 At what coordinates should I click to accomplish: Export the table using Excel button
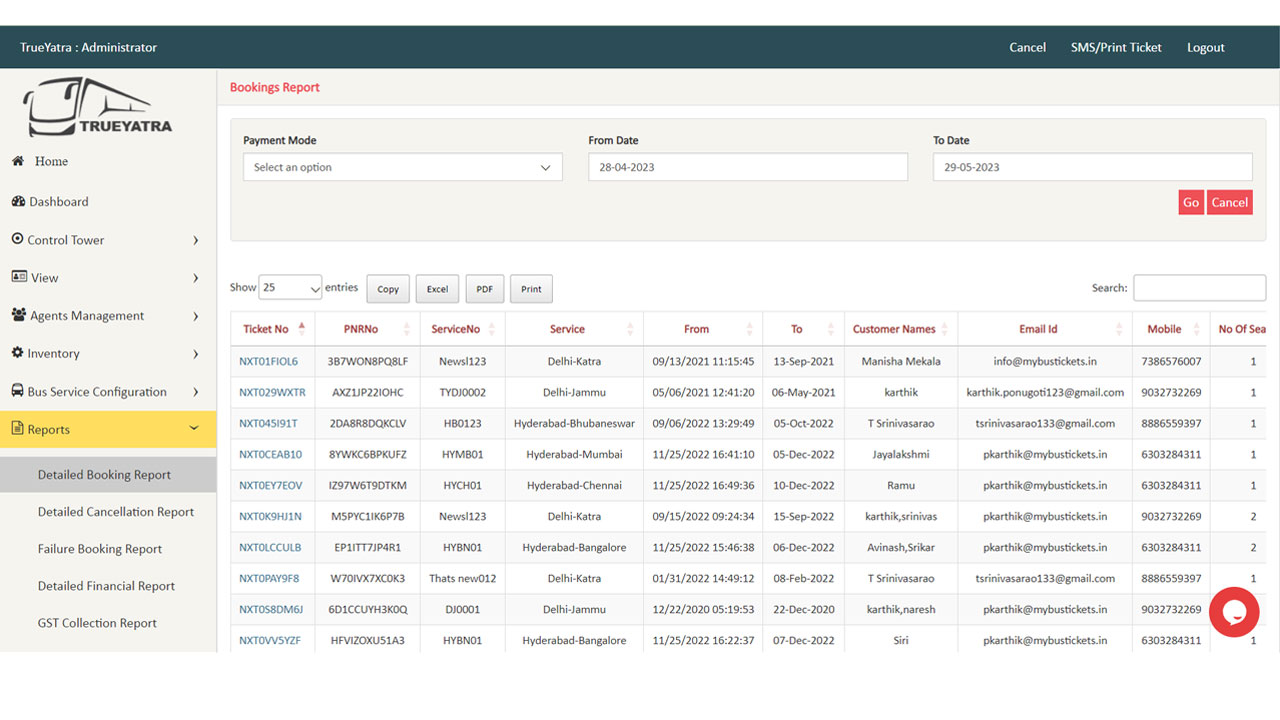pyautogui.click(x=437, y=289)
